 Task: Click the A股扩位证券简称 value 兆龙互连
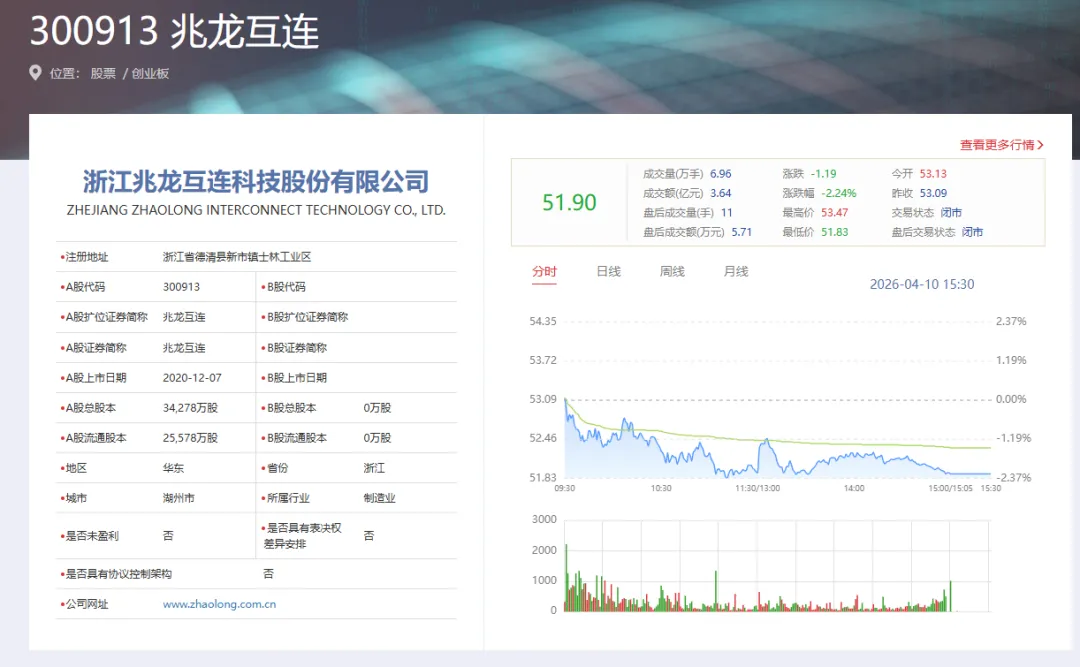pos(184,317)
